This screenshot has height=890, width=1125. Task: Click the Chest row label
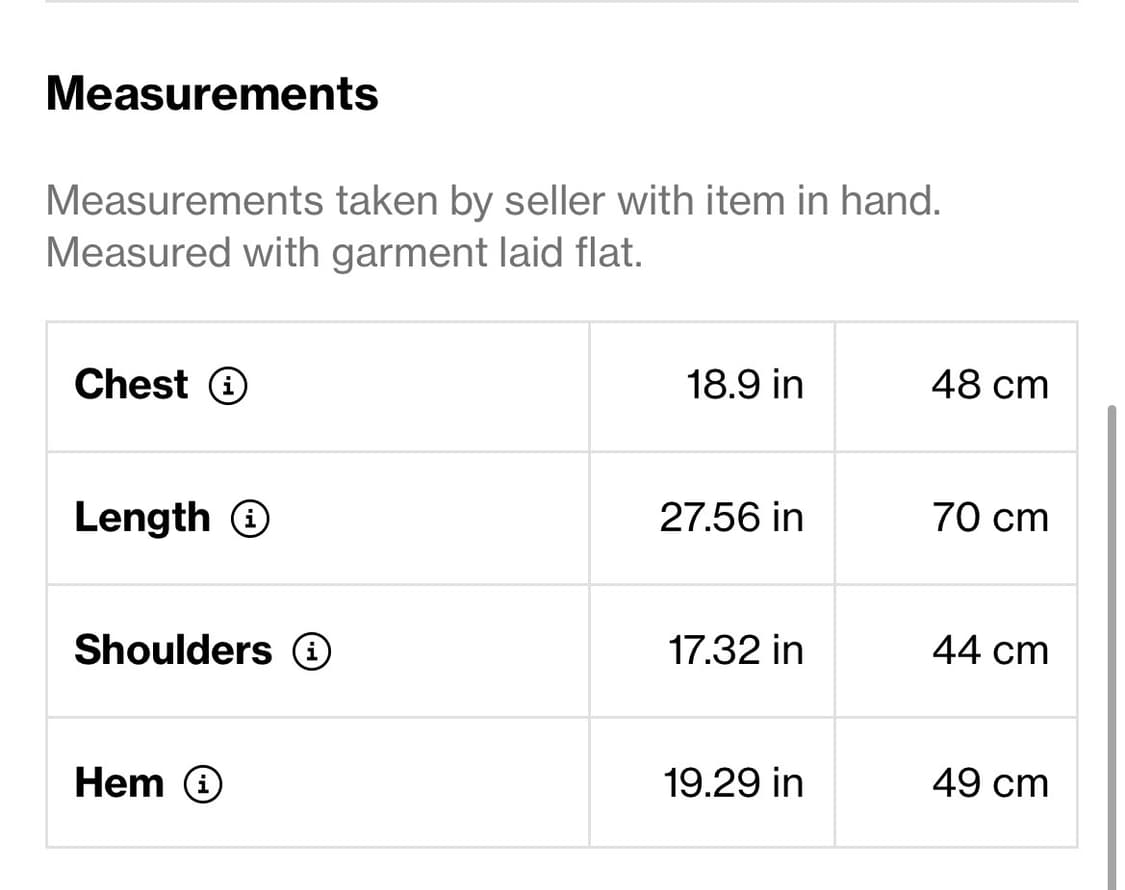(131, 384)
